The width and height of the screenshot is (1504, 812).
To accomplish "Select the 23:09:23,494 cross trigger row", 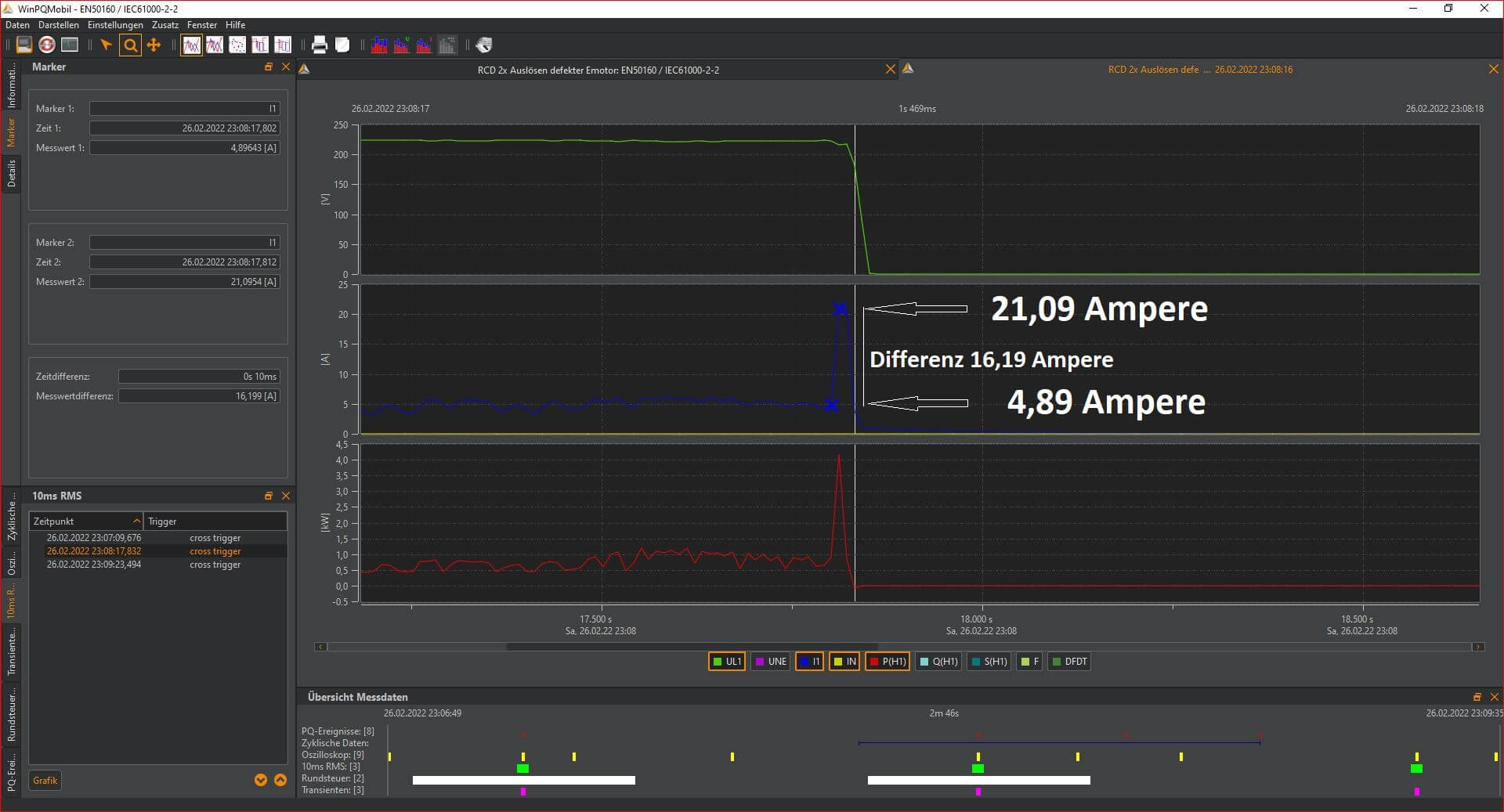I will (158, 565).
